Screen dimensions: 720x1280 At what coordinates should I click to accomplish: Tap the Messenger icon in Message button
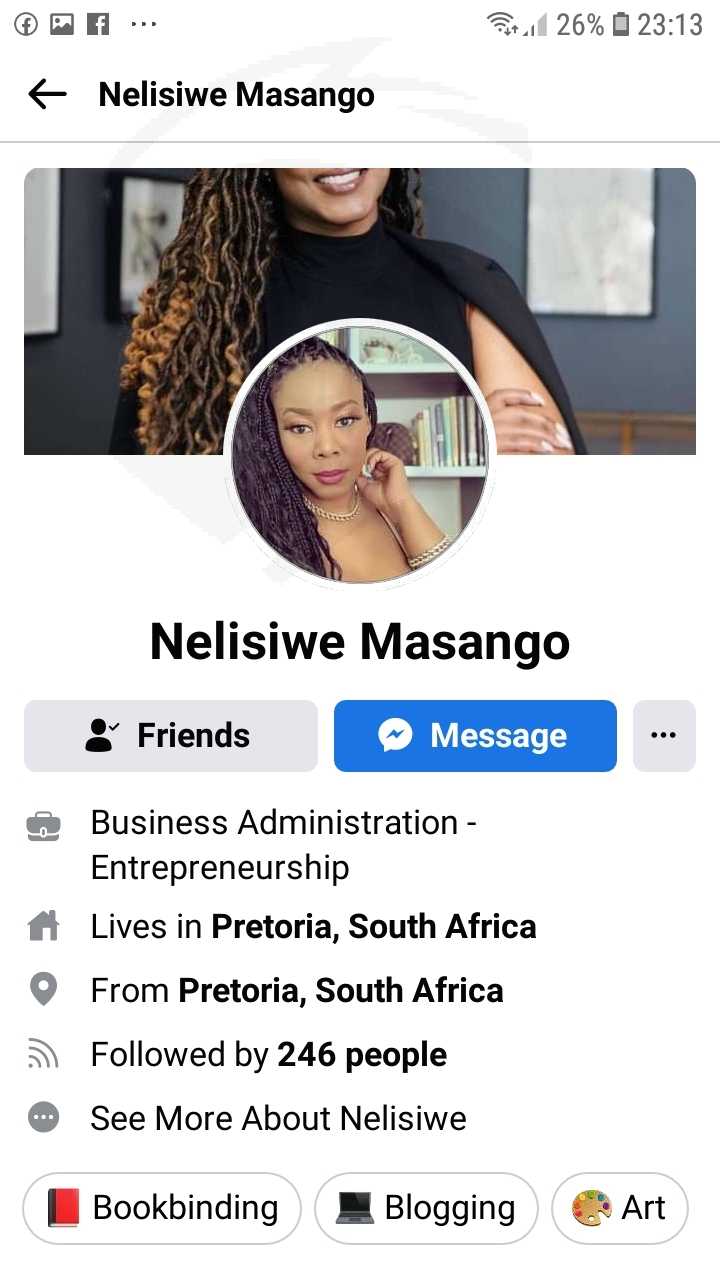[x=396, y=736]
